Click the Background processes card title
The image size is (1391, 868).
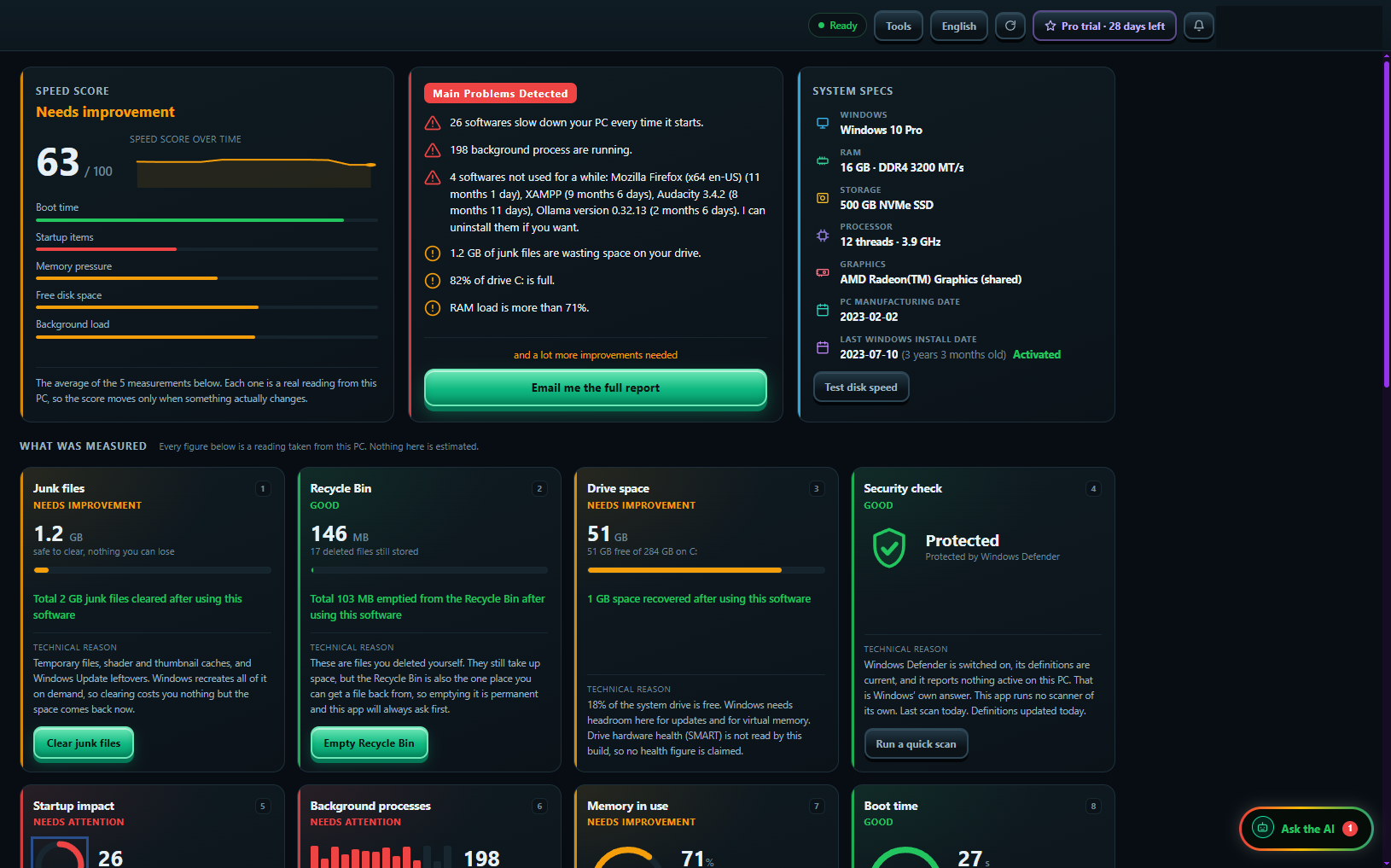click(370, 806)
